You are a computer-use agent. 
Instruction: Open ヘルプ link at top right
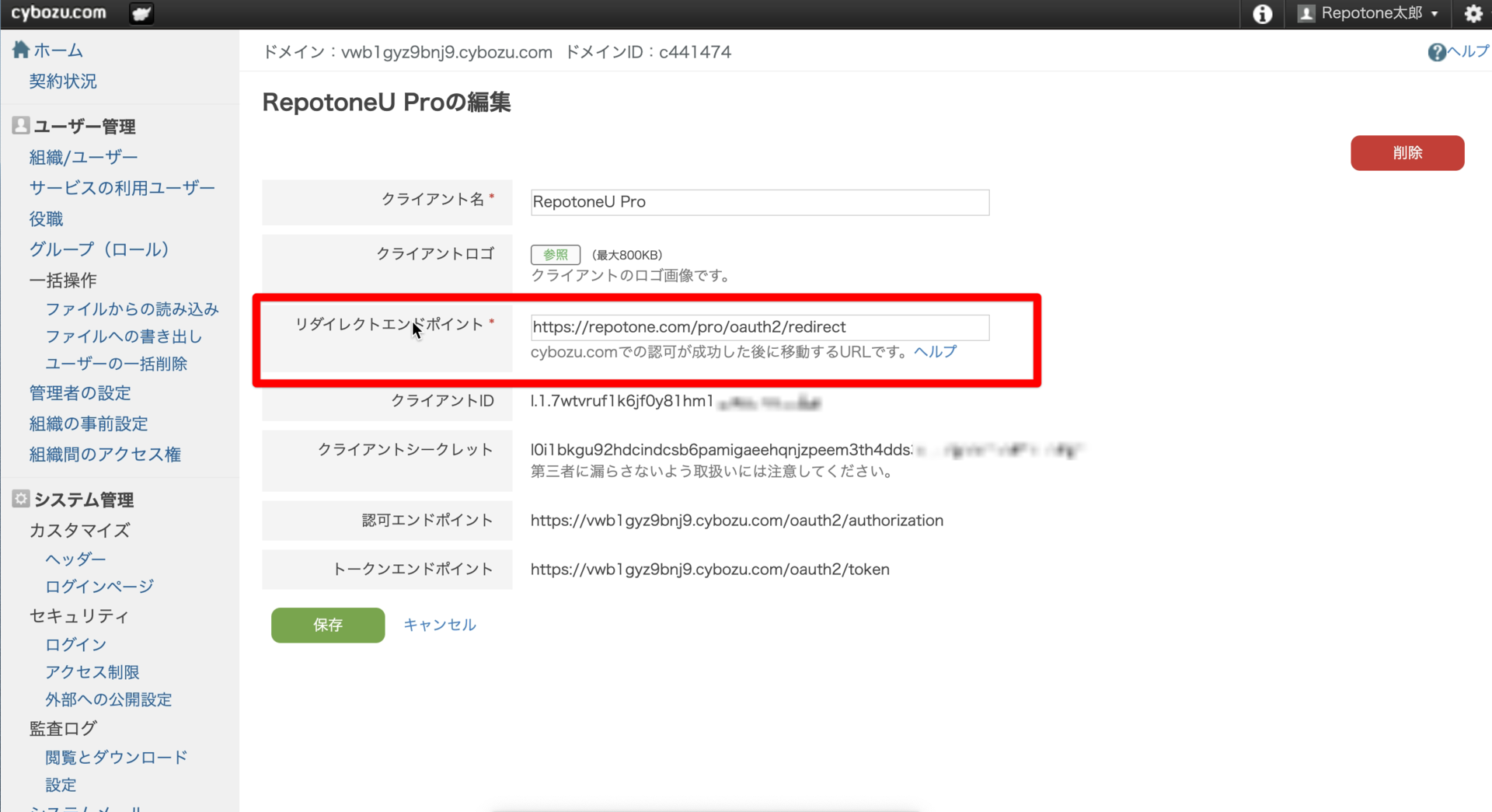pyautogui.click(x=1467, y=51)
